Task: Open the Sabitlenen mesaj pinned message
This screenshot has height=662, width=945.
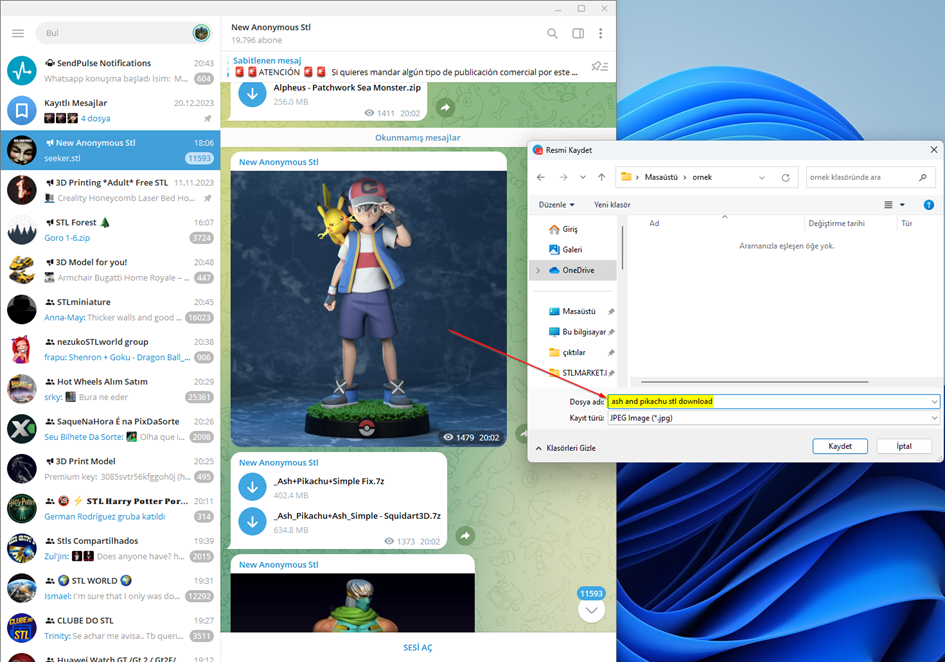Action: pos(405,66)
